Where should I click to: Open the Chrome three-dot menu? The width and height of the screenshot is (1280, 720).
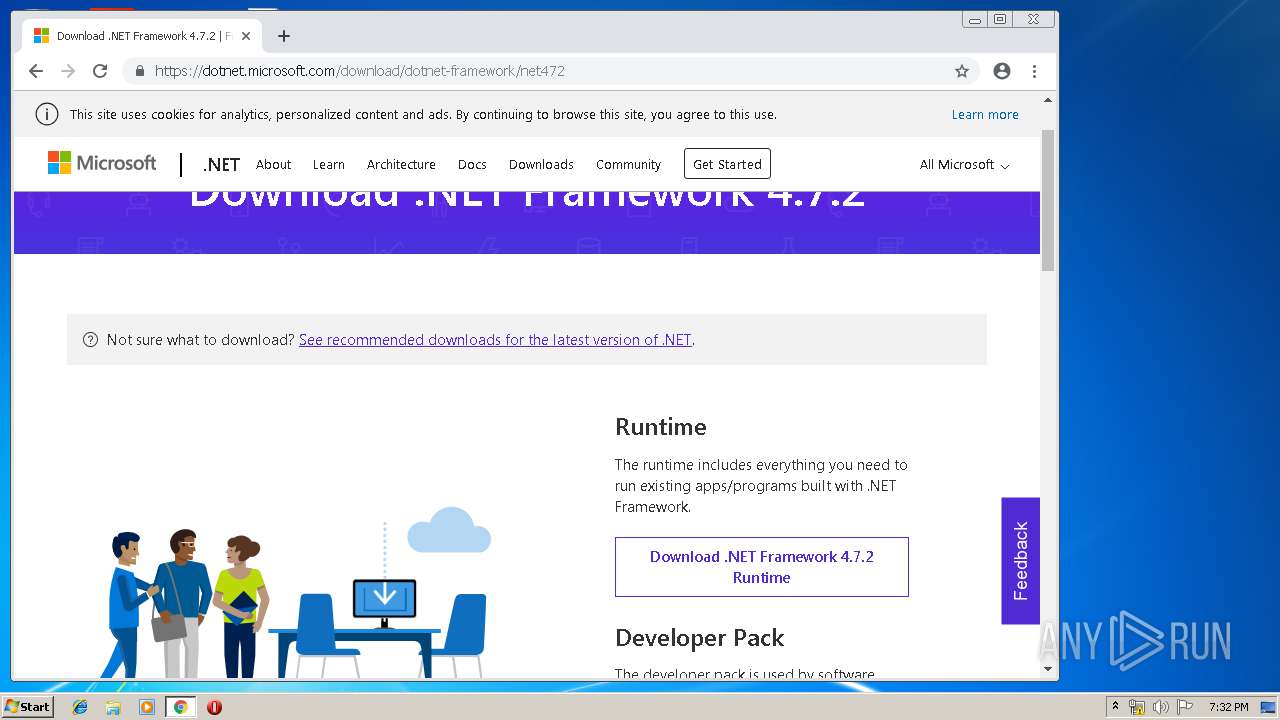coord(1034,71)
